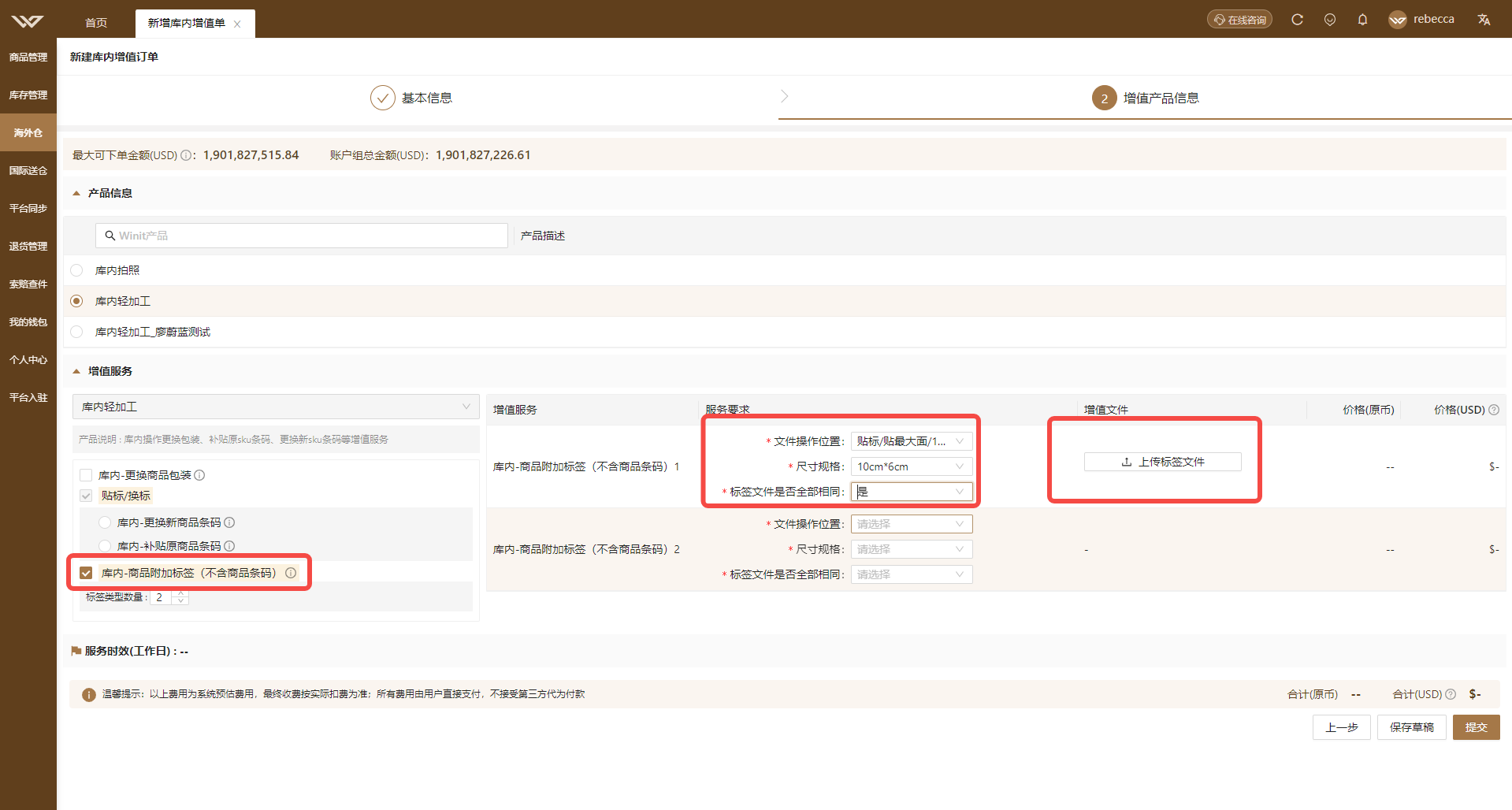Uncheck 库内-商品附加标签（不含商品条码）checkbox

click(86, 573)
